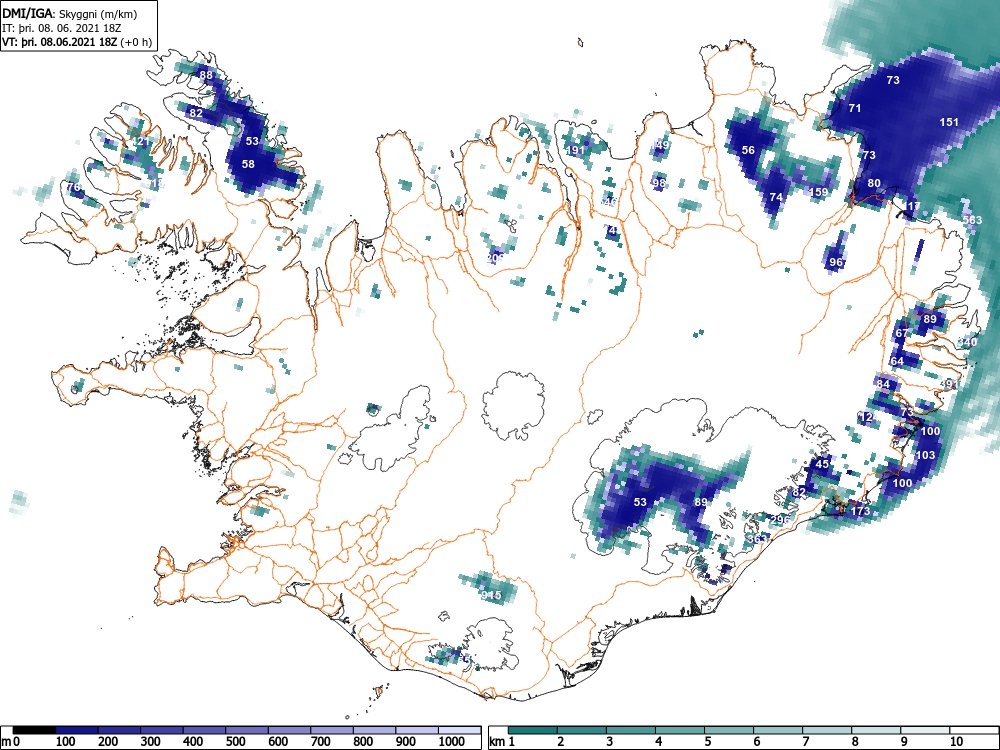Click the darkest blue 100–200 m legend swatch
The height and width of the screenshot is (750, 1000).
77,730
